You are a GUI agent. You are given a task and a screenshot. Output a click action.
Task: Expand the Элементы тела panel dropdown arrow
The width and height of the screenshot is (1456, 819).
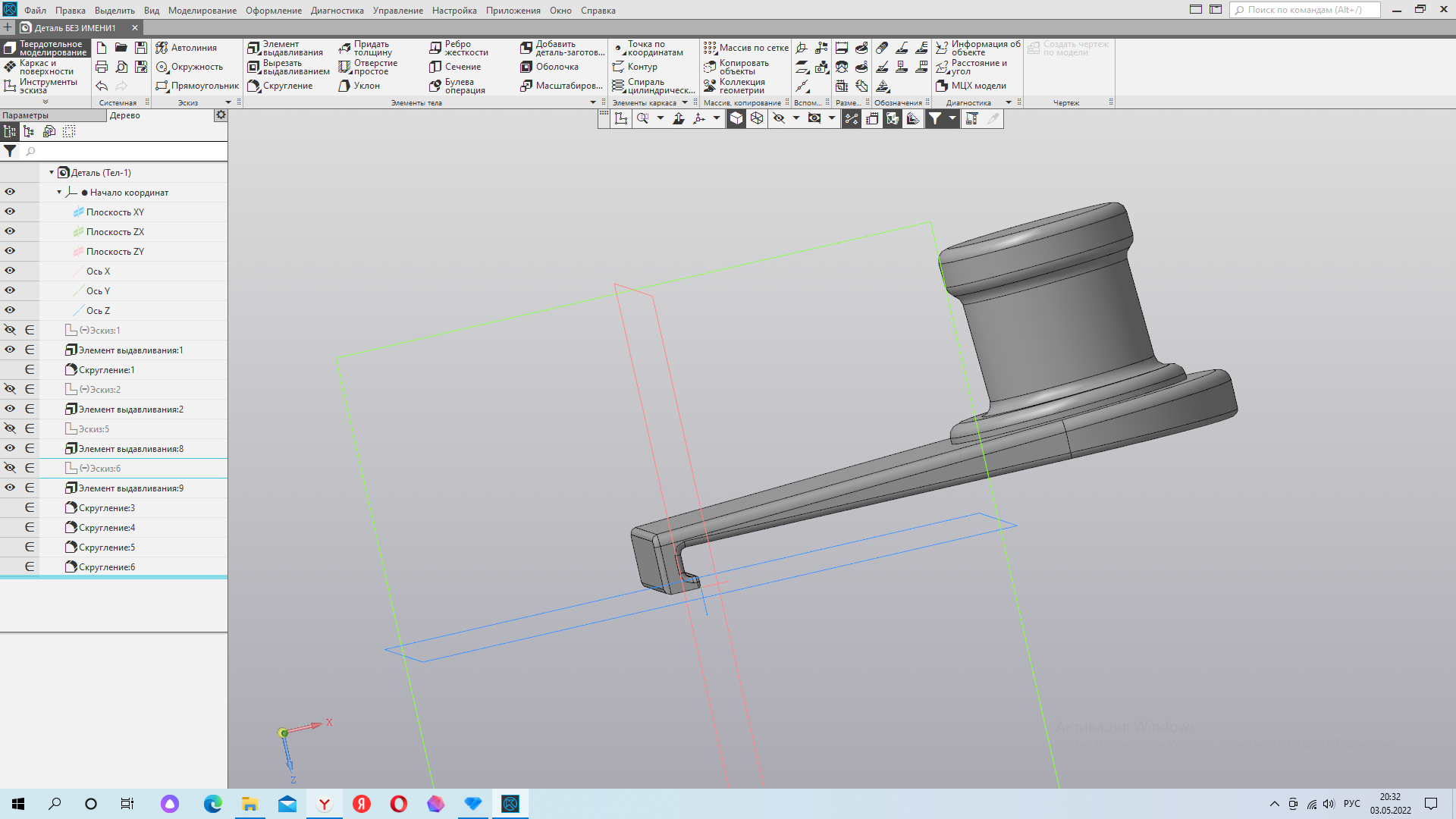593,102
